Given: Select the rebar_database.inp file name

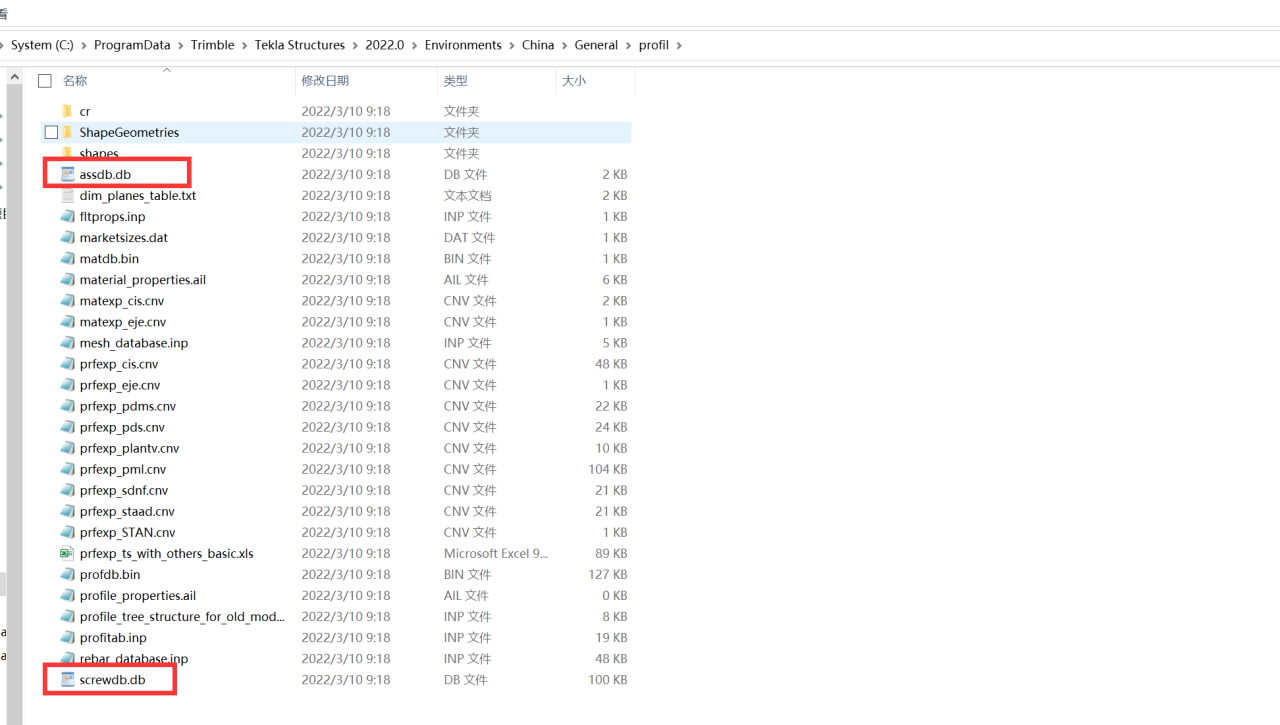Looking at the screenshot, I should 134,658.
